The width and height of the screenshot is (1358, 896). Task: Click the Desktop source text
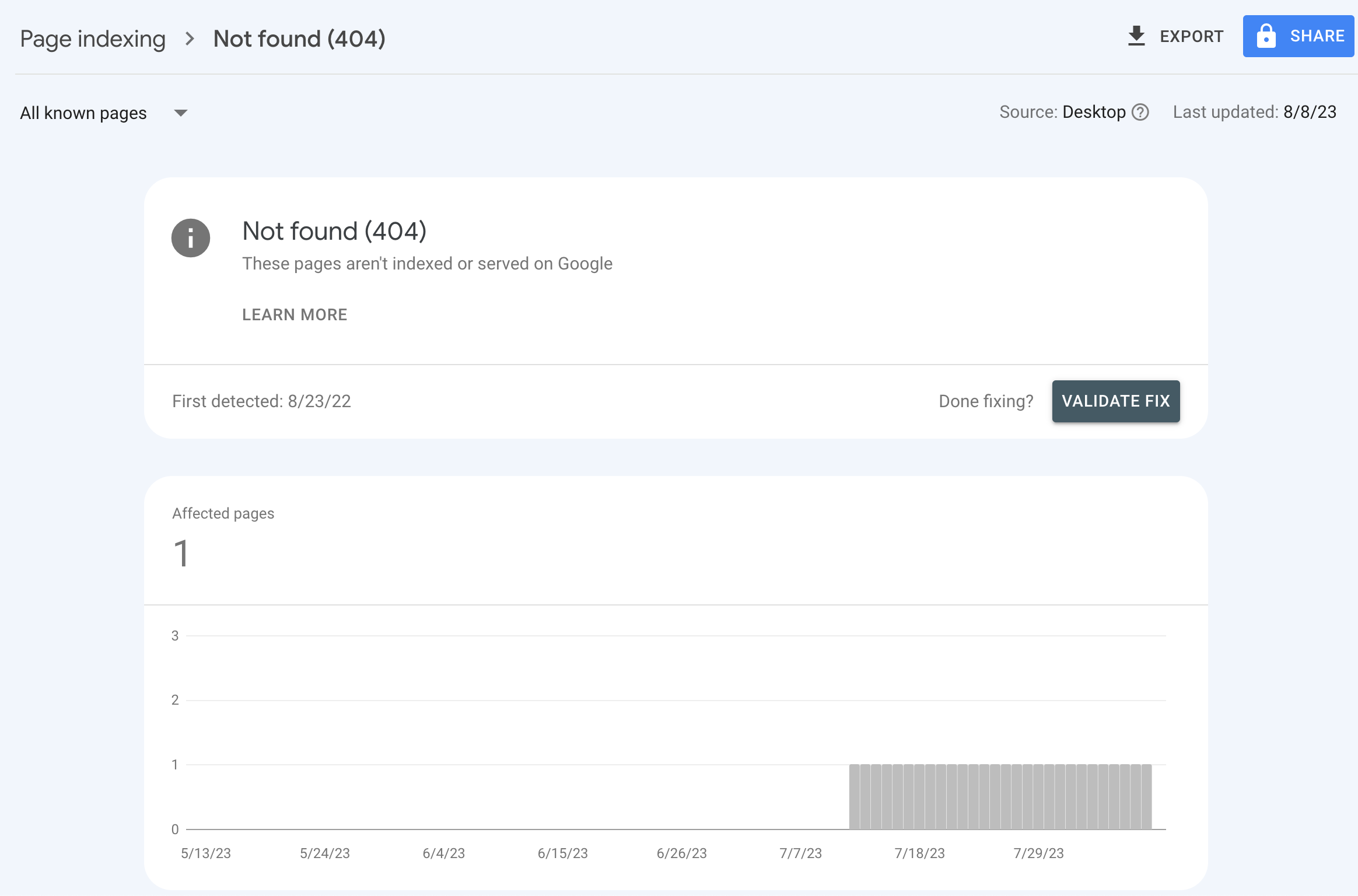(1094, 112)
